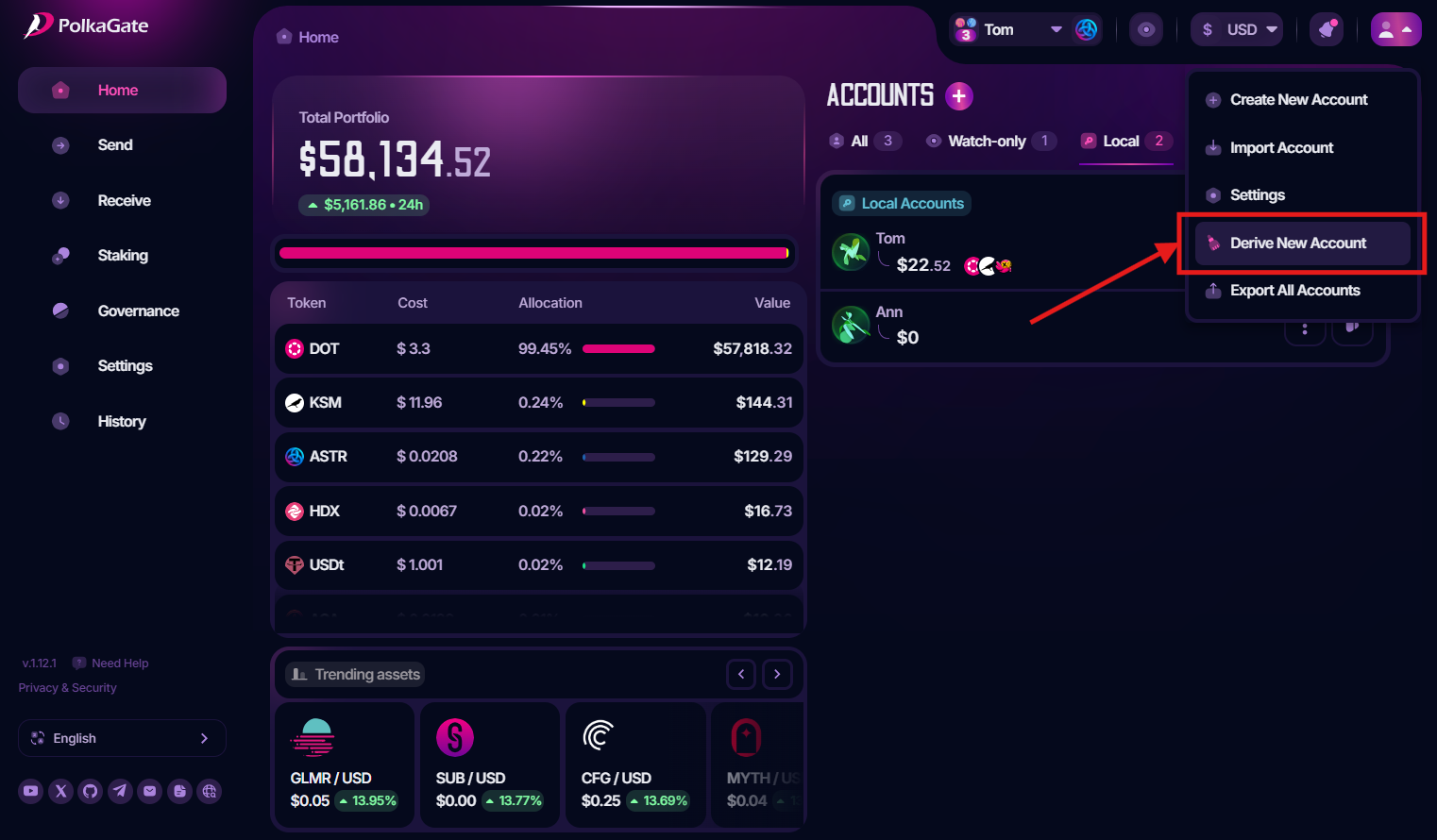Toggle balance visibility with the eye icon

(x=1146, y=29)
